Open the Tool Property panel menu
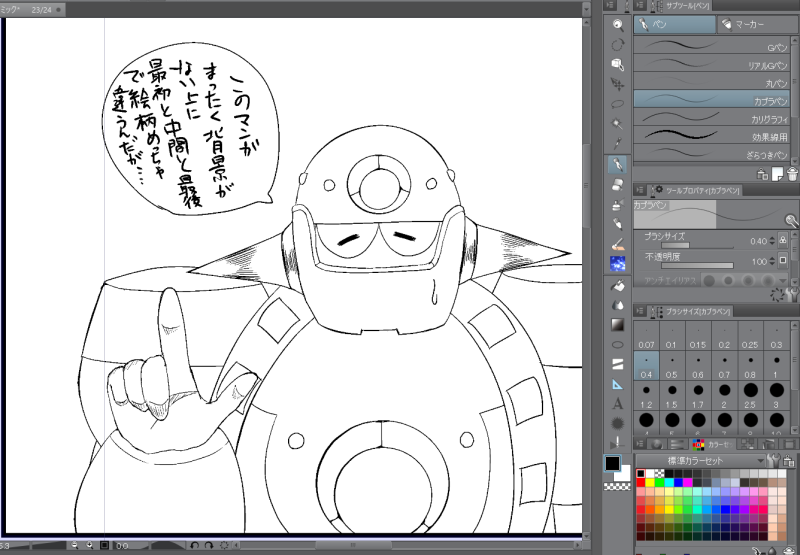 point(640,190)
